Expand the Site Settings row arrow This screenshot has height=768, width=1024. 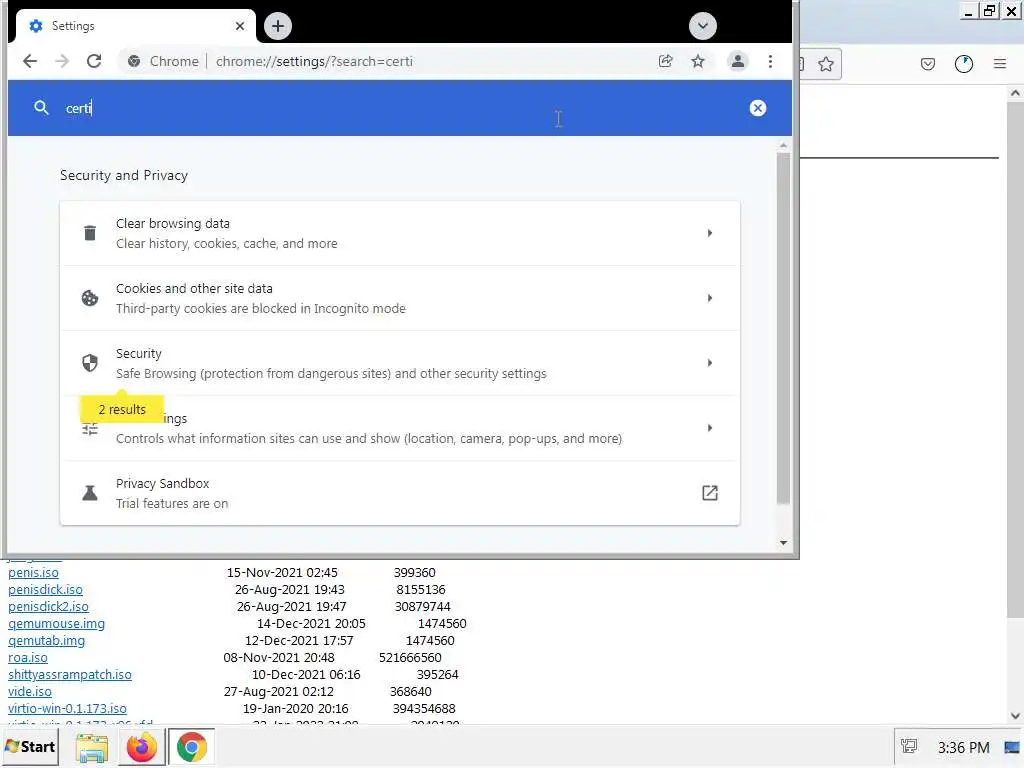[x=710, y=428]
